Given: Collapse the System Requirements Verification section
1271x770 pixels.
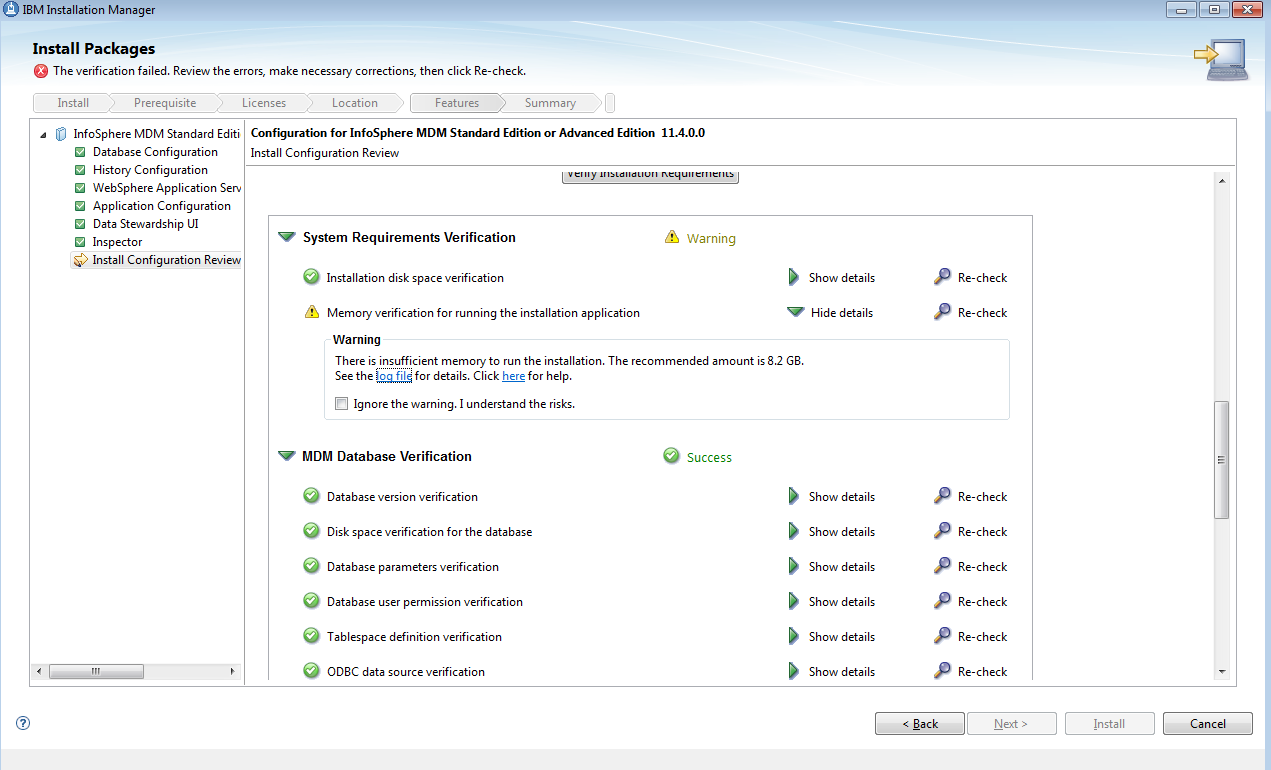Looking at the screenshot, I should [287, 237].
